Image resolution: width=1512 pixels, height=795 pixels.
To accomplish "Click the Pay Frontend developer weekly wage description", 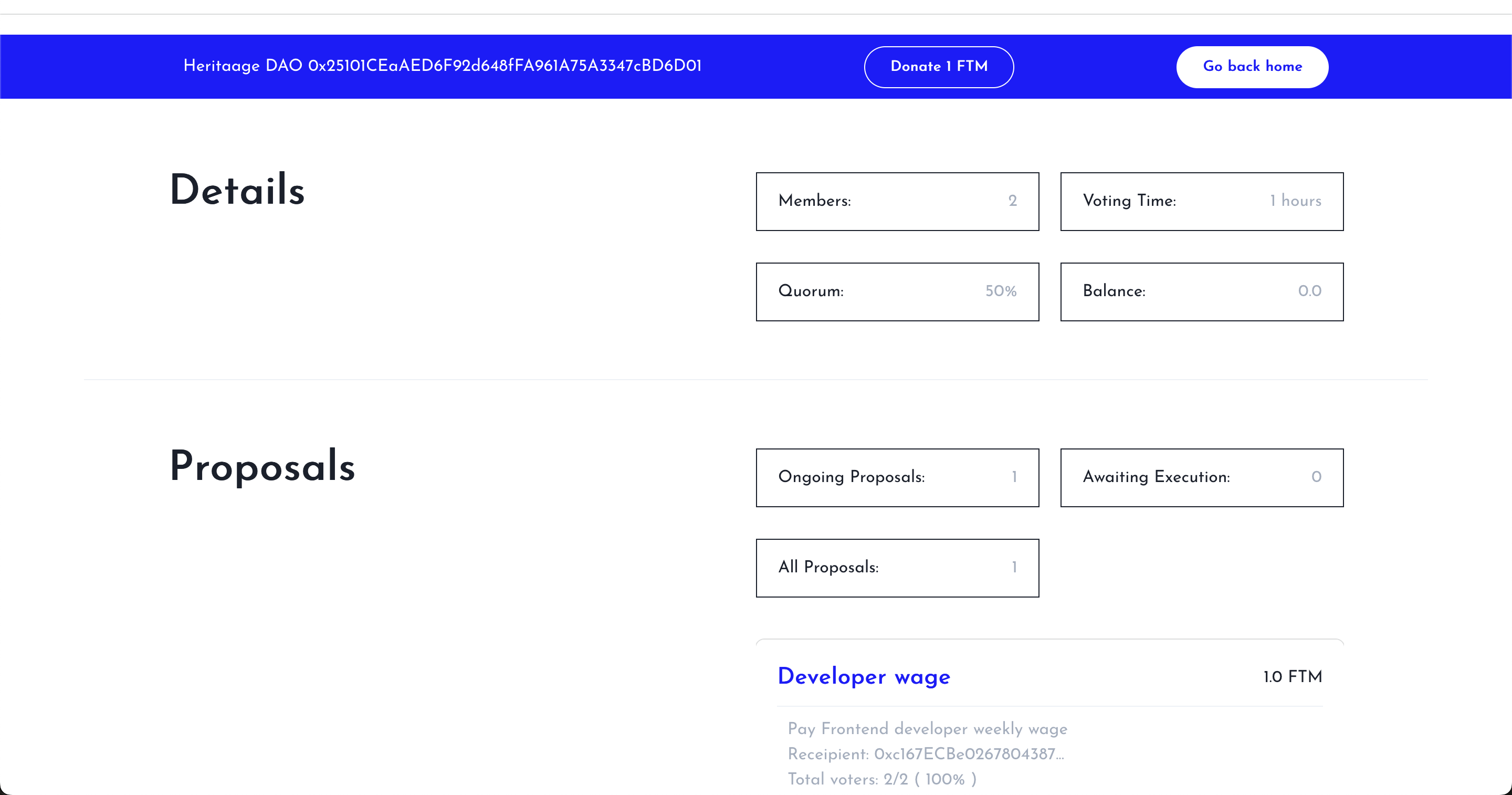I will pyautogui.click(x=927, y=729).
